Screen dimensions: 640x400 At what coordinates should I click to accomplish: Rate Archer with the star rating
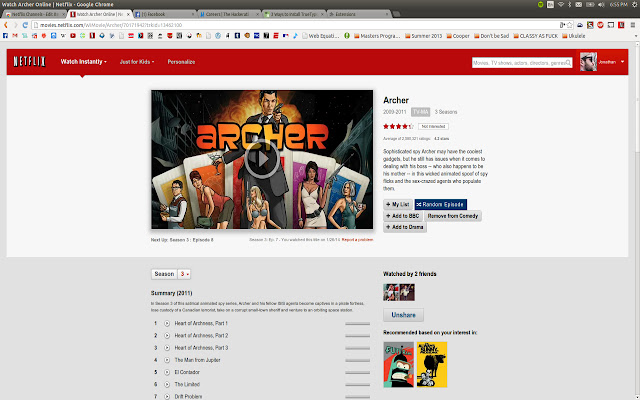pyautogui.click(x=398, y=127)
